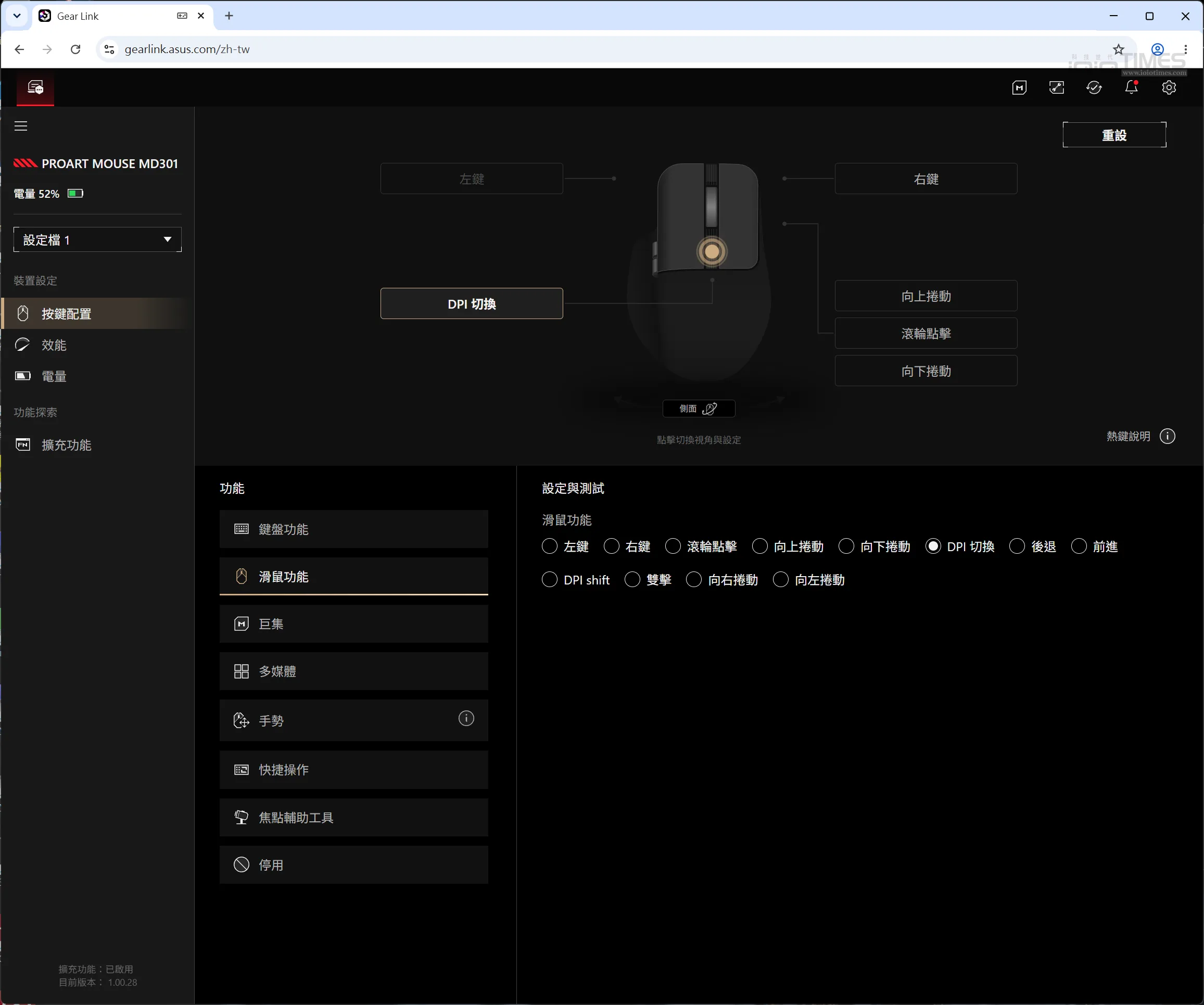1204x1005 pixels.
Task: Show gesture info icon in 手勢 row
Action: (x=466, y=718)
